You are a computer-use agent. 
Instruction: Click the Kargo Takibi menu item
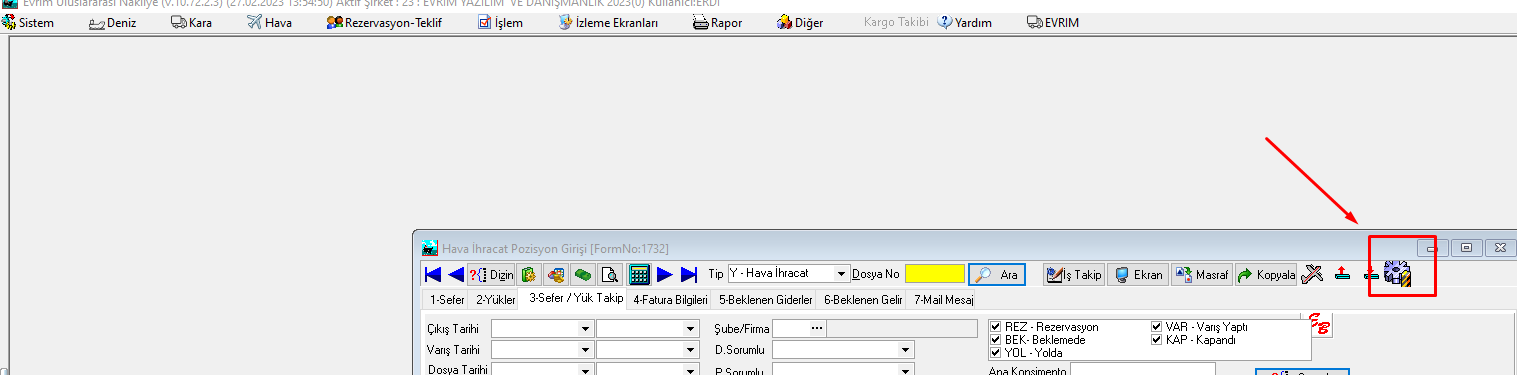(x=897, y=22)
